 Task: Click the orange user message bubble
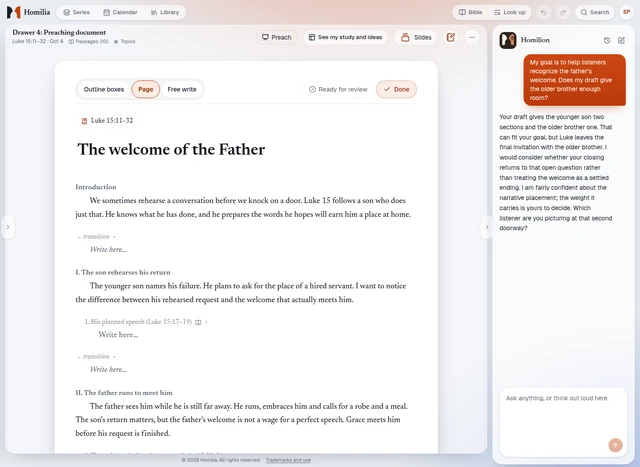coord(574,80)
